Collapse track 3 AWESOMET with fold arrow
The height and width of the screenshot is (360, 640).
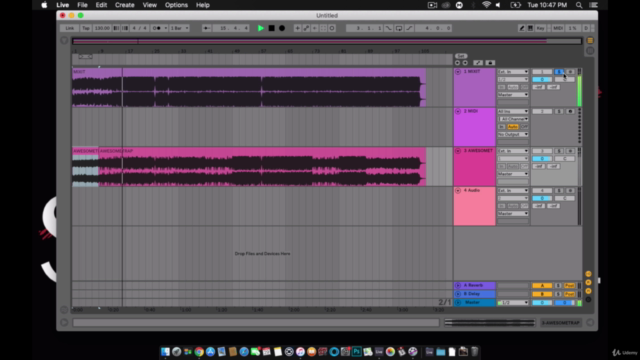(458, 151)
